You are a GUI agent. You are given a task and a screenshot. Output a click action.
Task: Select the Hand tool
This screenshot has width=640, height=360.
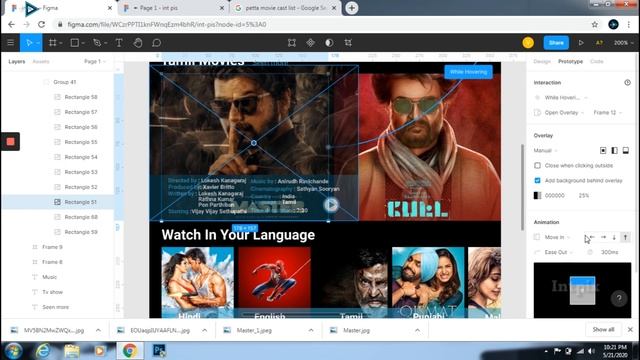tap(138, 43)
